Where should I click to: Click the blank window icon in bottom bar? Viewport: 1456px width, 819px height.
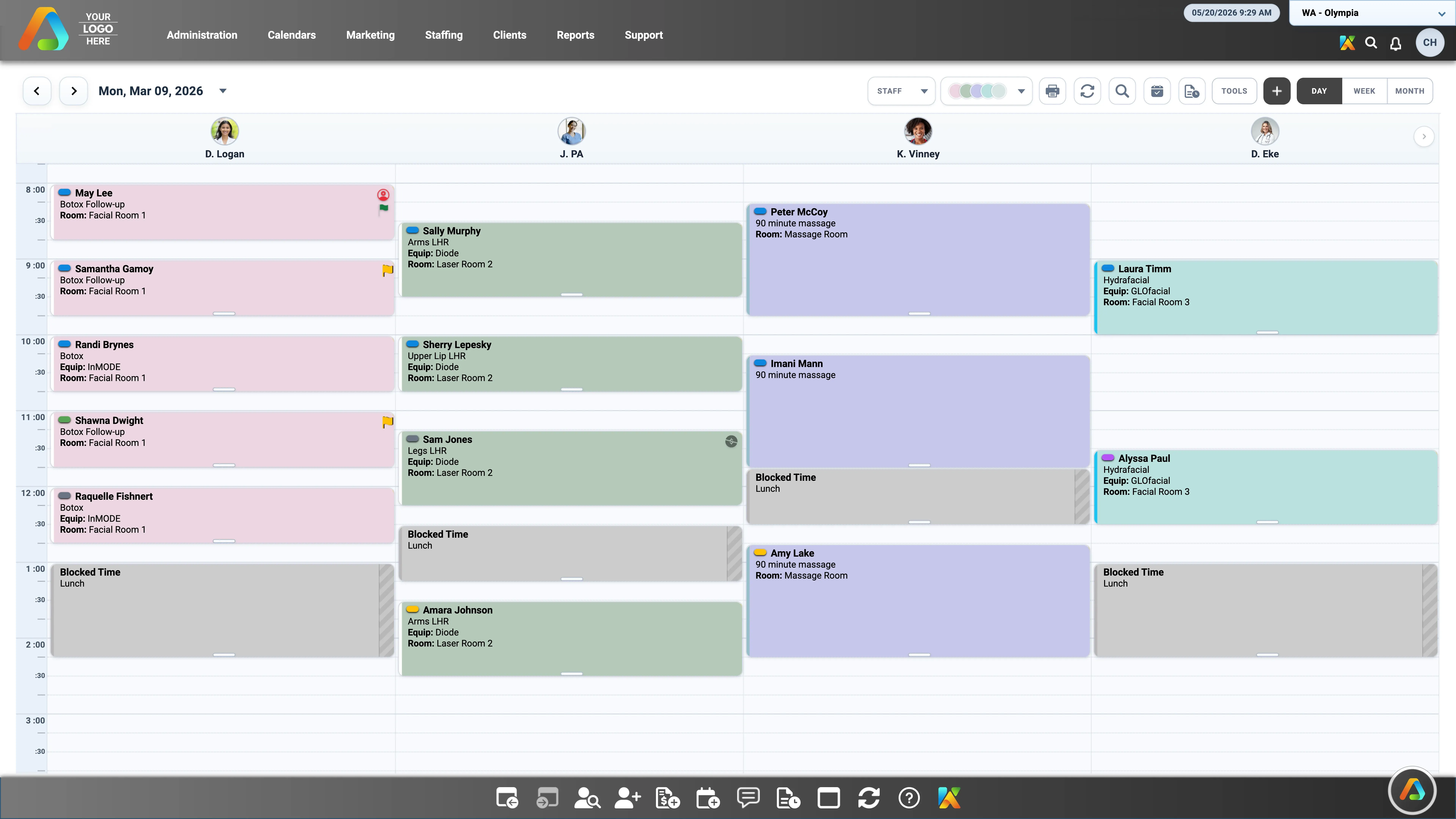click(x=829, y=798)
